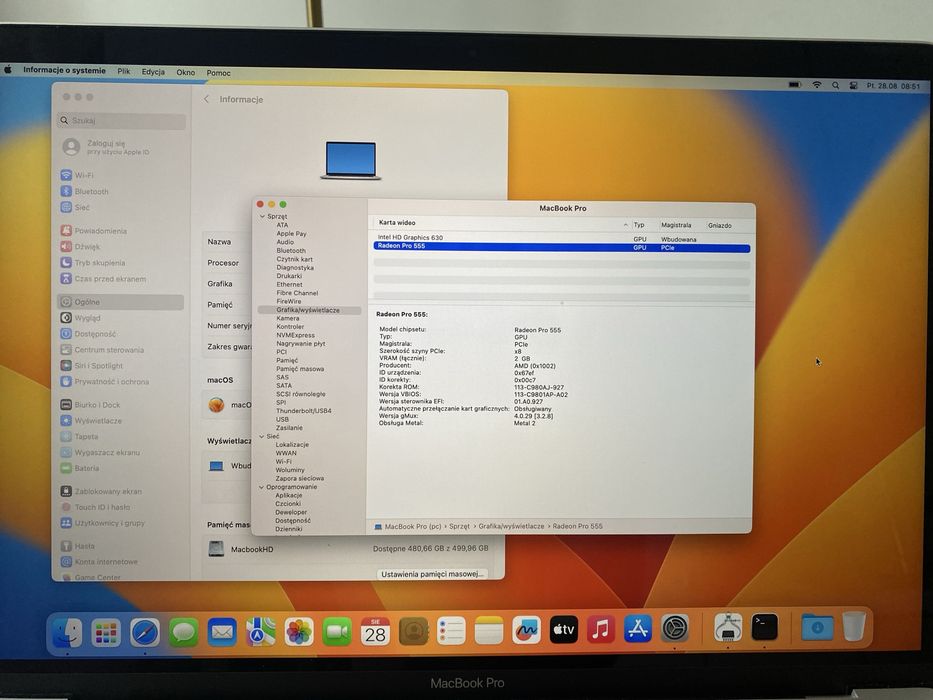Screen dimensions: 933x700
Task: Open the Pomoc menu
Action: [218, 73]
